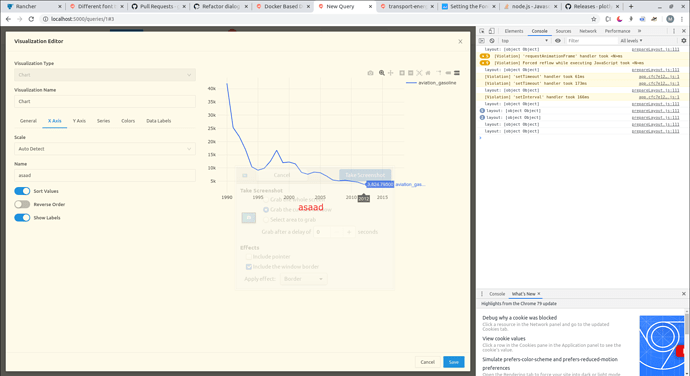
Task: Open the Scale Auto Detect dropdown
Action: tap(105, 149)
